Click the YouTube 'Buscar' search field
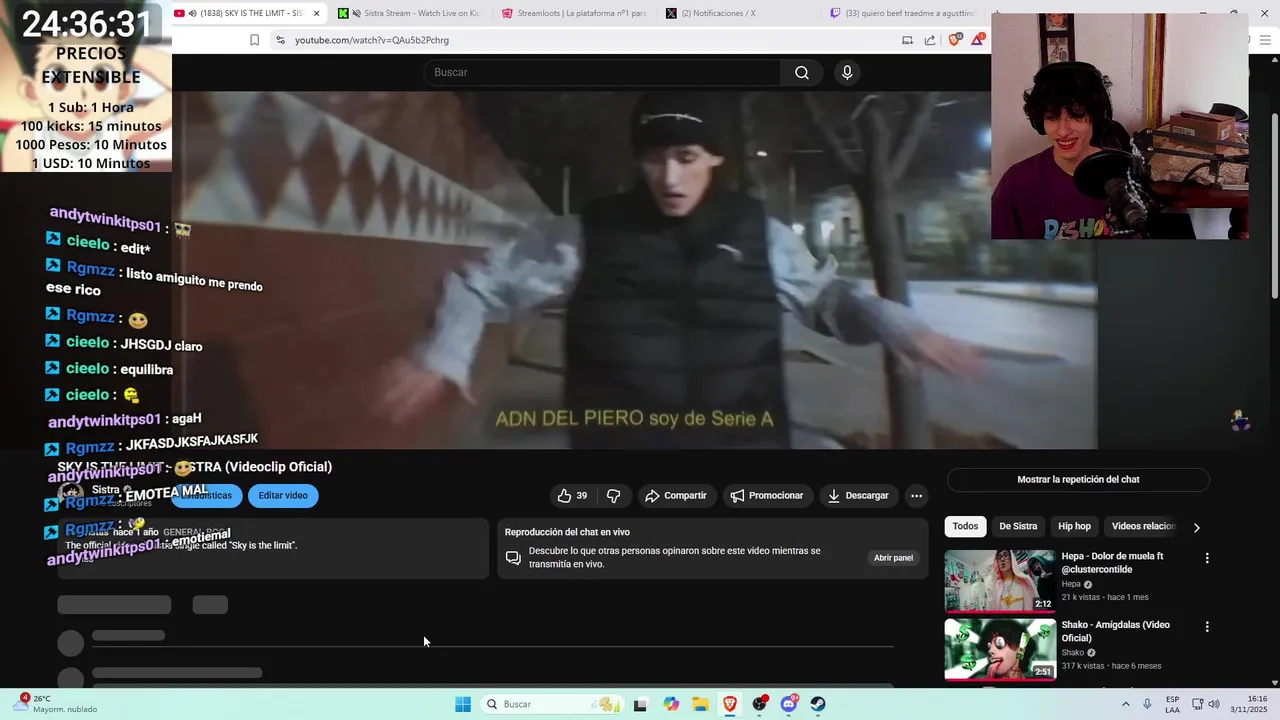The height and width of the screenshot is (720, 1280). (603, 72)
